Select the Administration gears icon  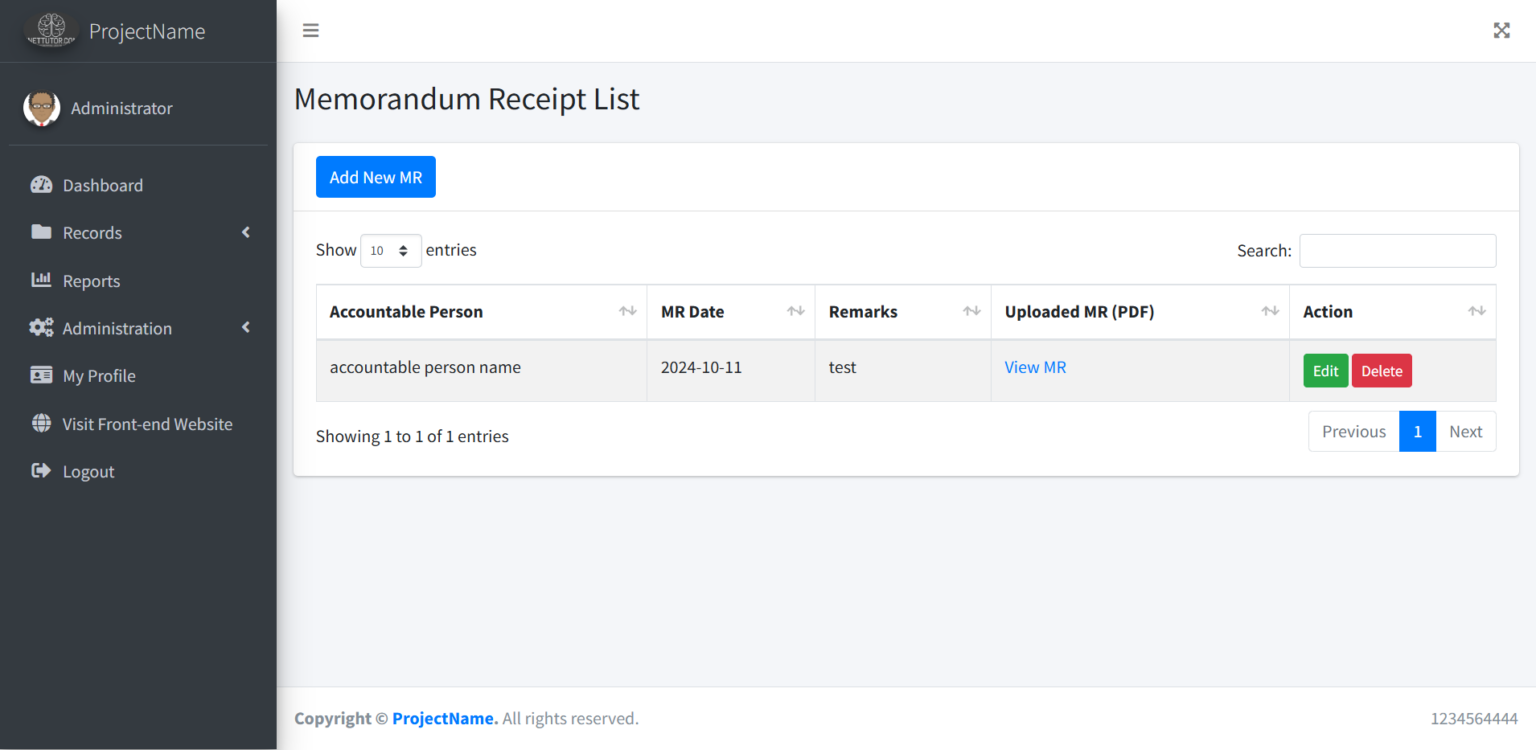point(41,327)
